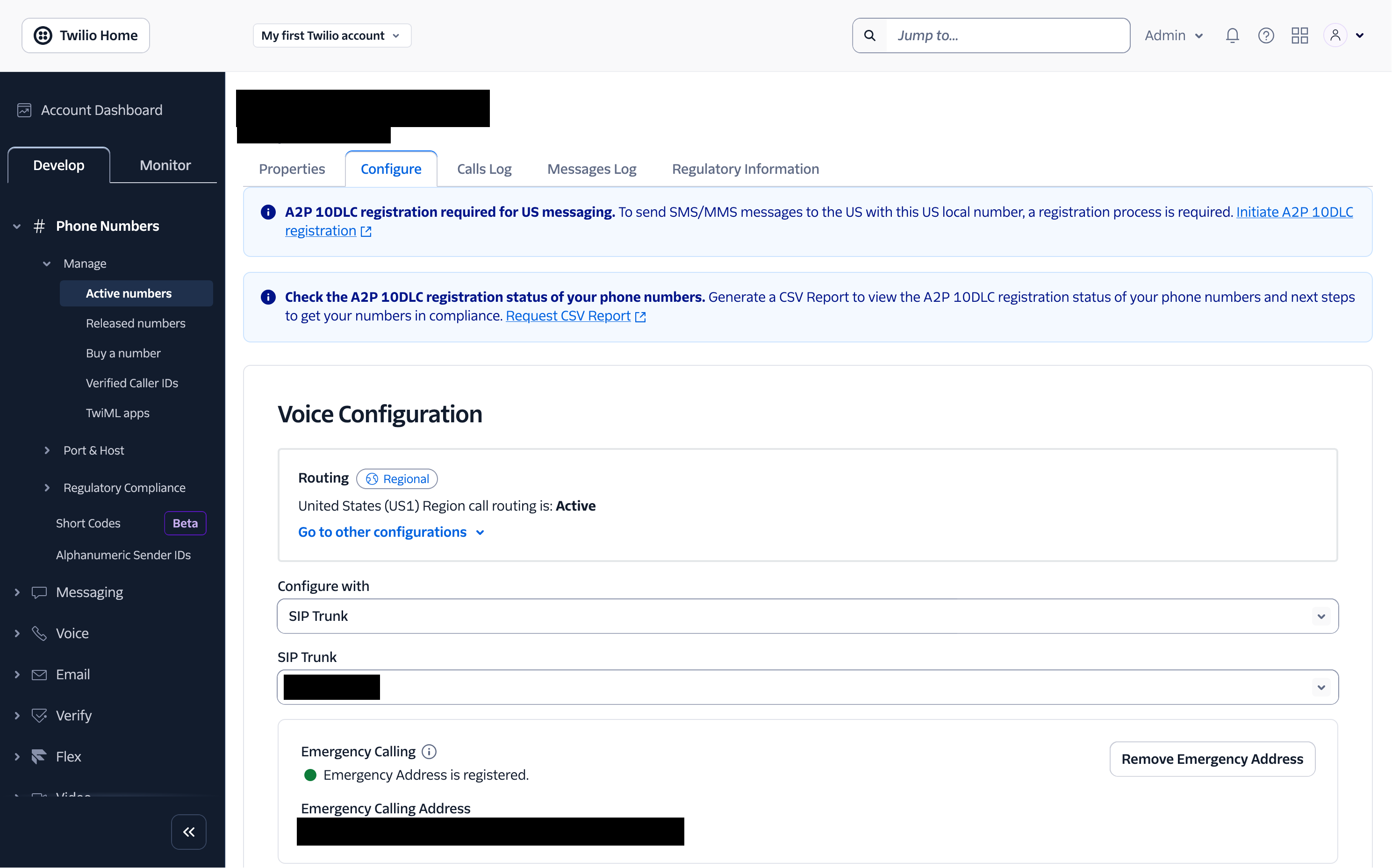This screenshot has width=1392, height=868.
Task: Switch to the Properties tab
Action: tap(292, 170)
